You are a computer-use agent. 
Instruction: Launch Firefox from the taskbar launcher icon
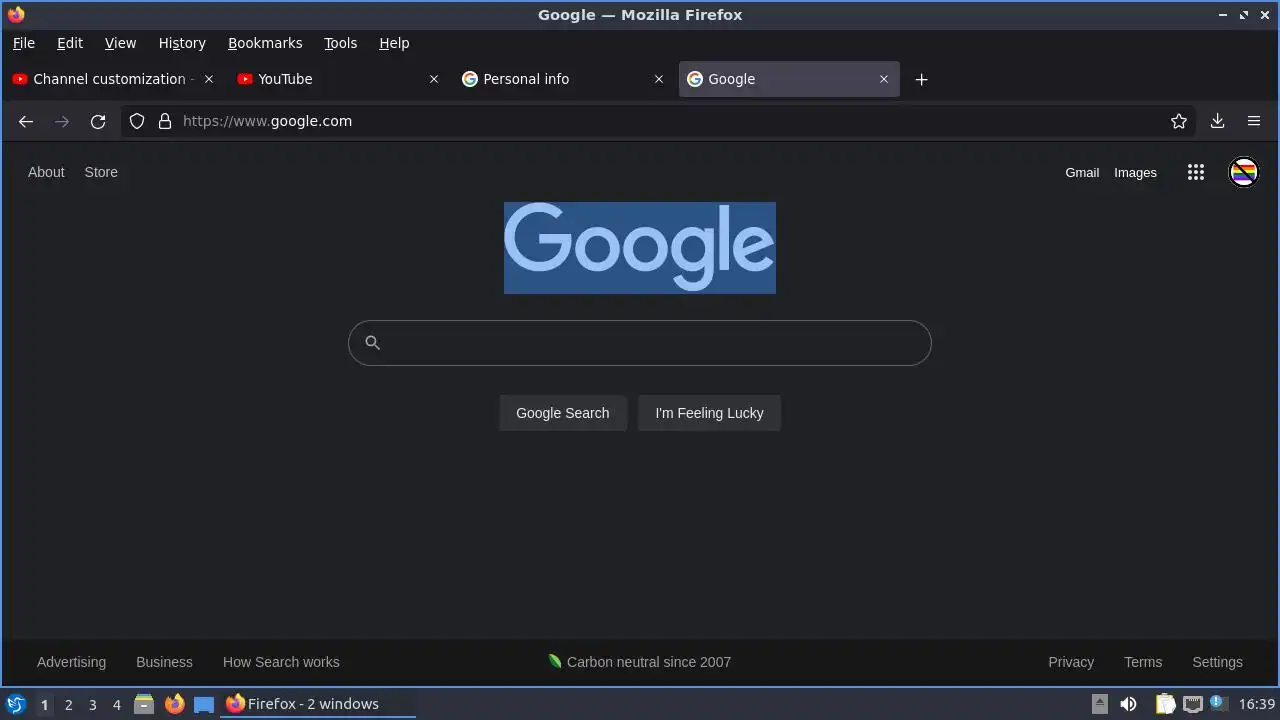click(174, 704)
